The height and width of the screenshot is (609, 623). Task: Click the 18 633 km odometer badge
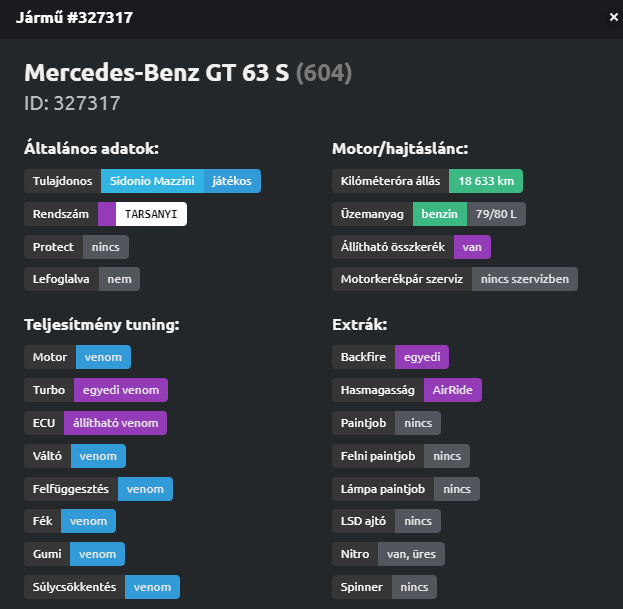coord(486,181)
